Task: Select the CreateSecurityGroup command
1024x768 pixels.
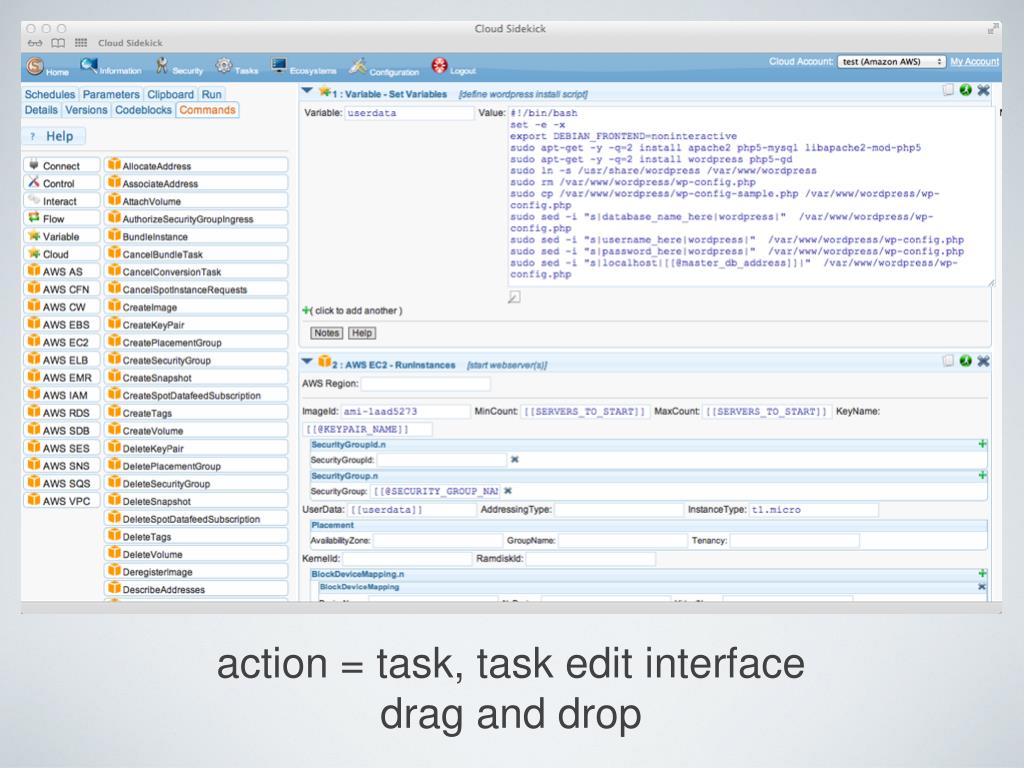Action: [196, 360]
